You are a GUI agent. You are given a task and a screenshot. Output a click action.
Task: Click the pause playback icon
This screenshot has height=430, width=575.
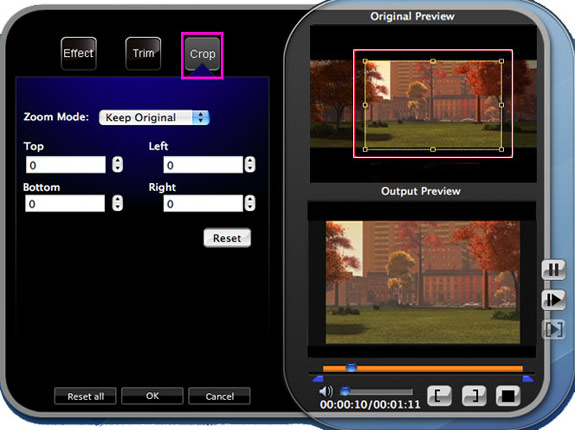(x=553, y=270)
